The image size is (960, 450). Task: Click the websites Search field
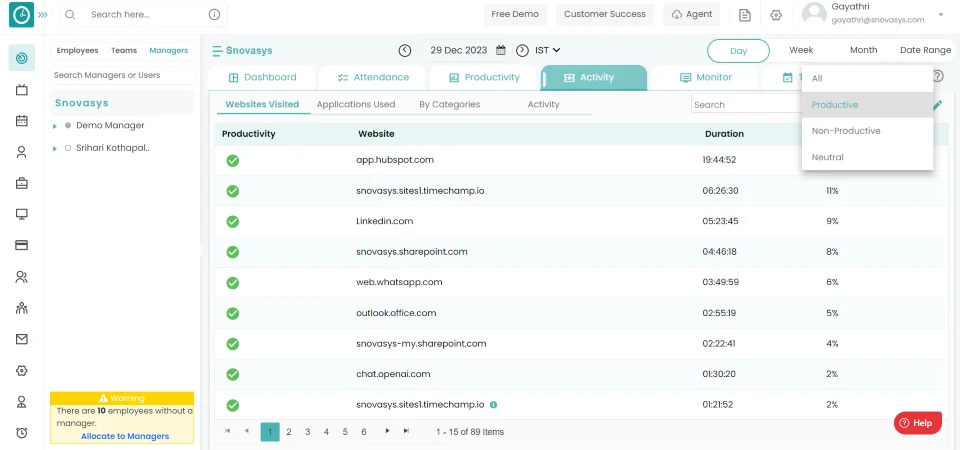[x=747, y=105]
